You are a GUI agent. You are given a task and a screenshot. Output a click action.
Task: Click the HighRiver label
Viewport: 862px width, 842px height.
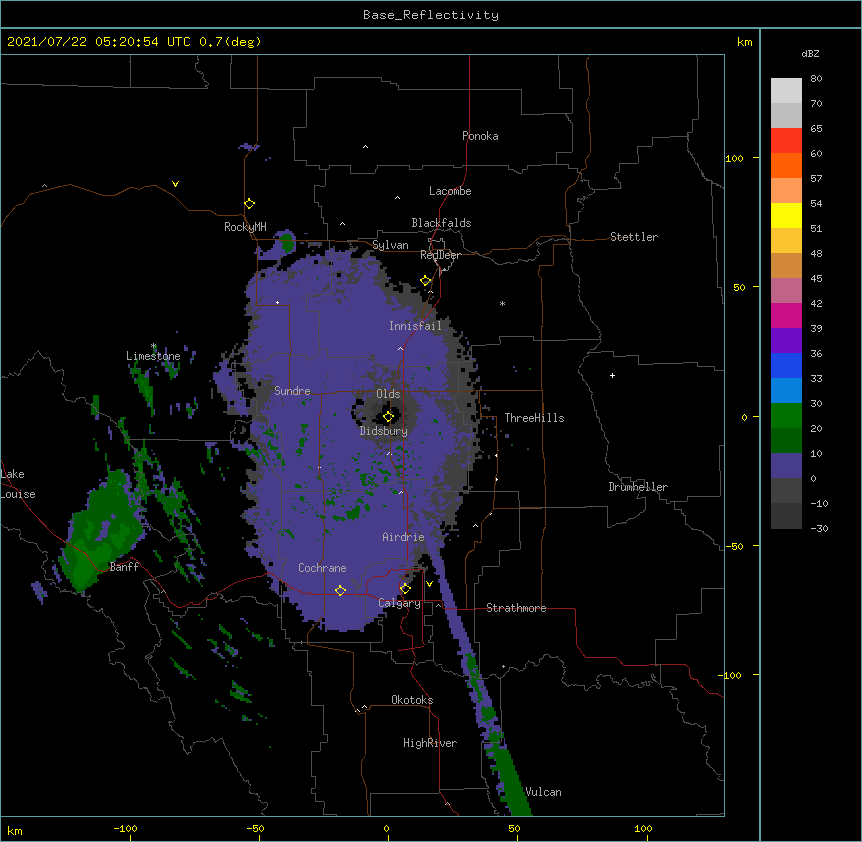pyautogui.click(x=430, y=743)
